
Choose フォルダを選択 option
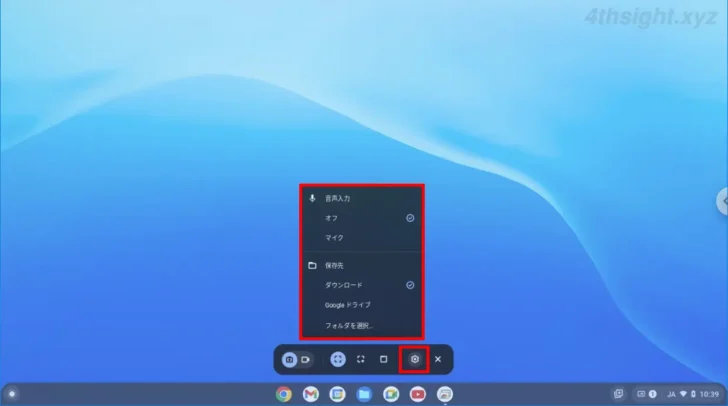(362, 326)
